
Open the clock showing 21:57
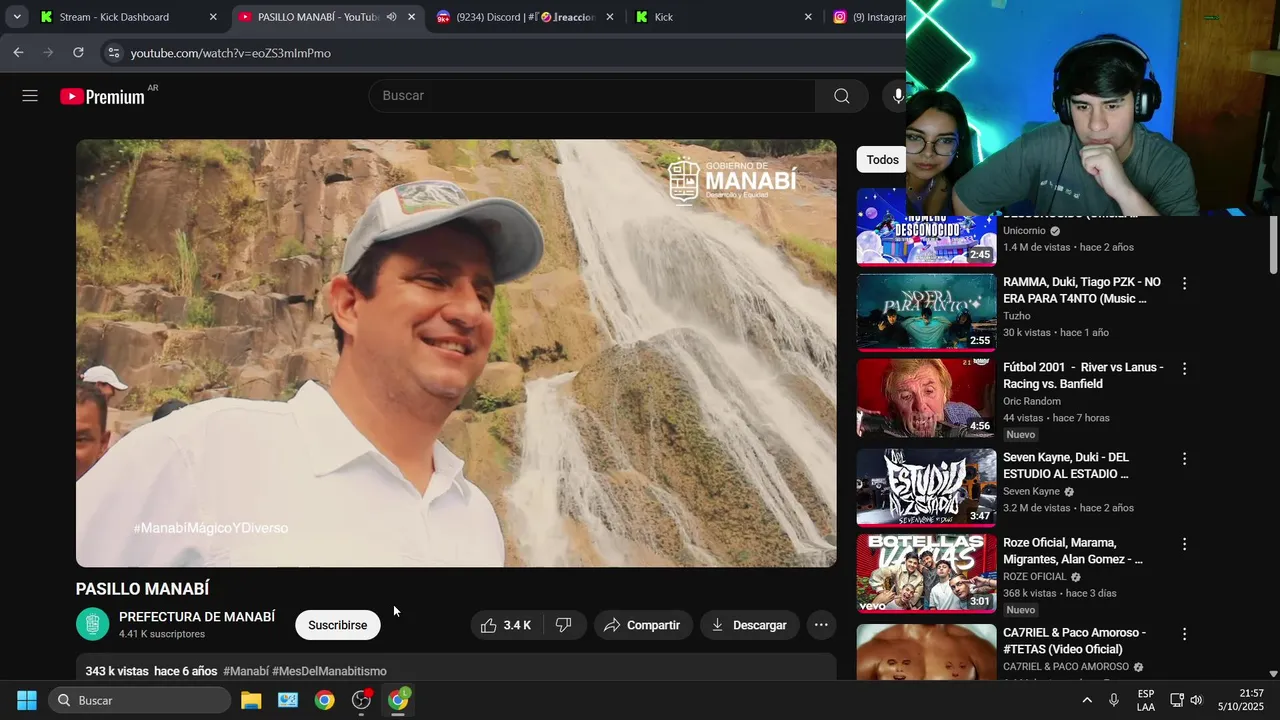click(x=1241, y=700)
